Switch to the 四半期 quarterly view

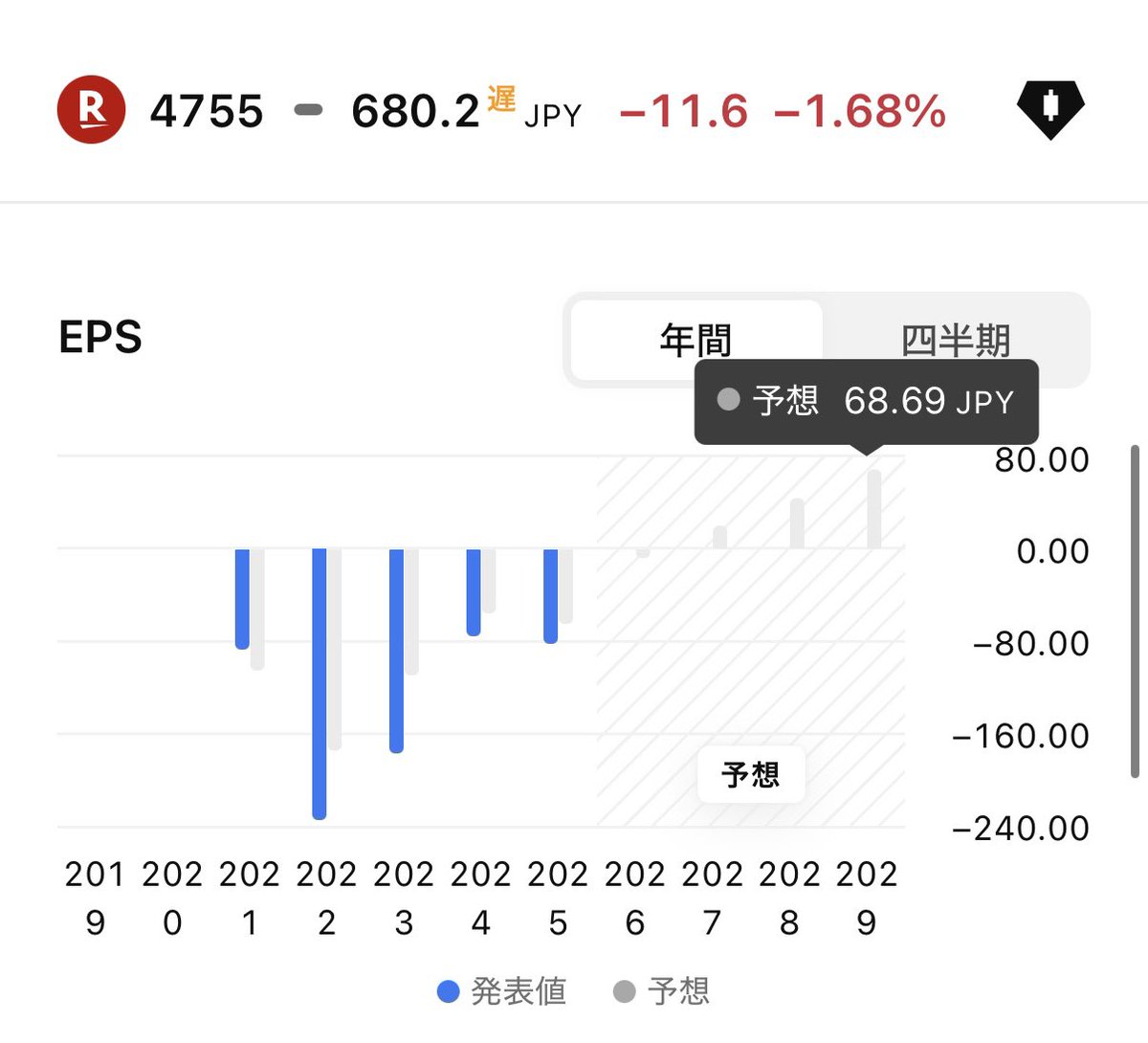tap(956, 340)
